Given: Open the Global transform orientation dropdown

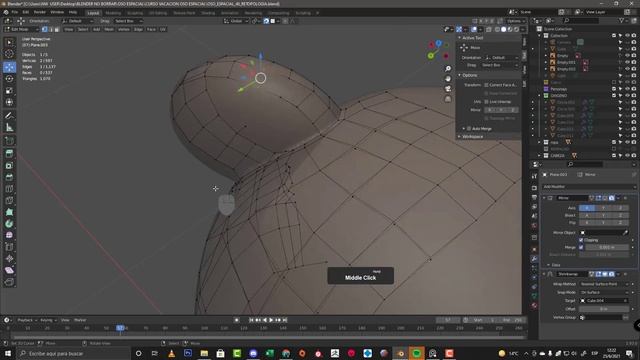Looking at the screenshot, I should [236, 21].
